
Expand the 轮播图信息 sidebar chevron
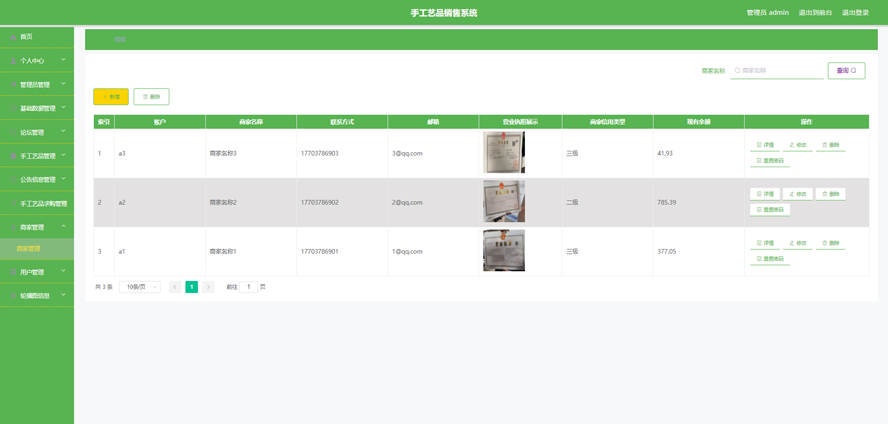click(x=63, y=295)
